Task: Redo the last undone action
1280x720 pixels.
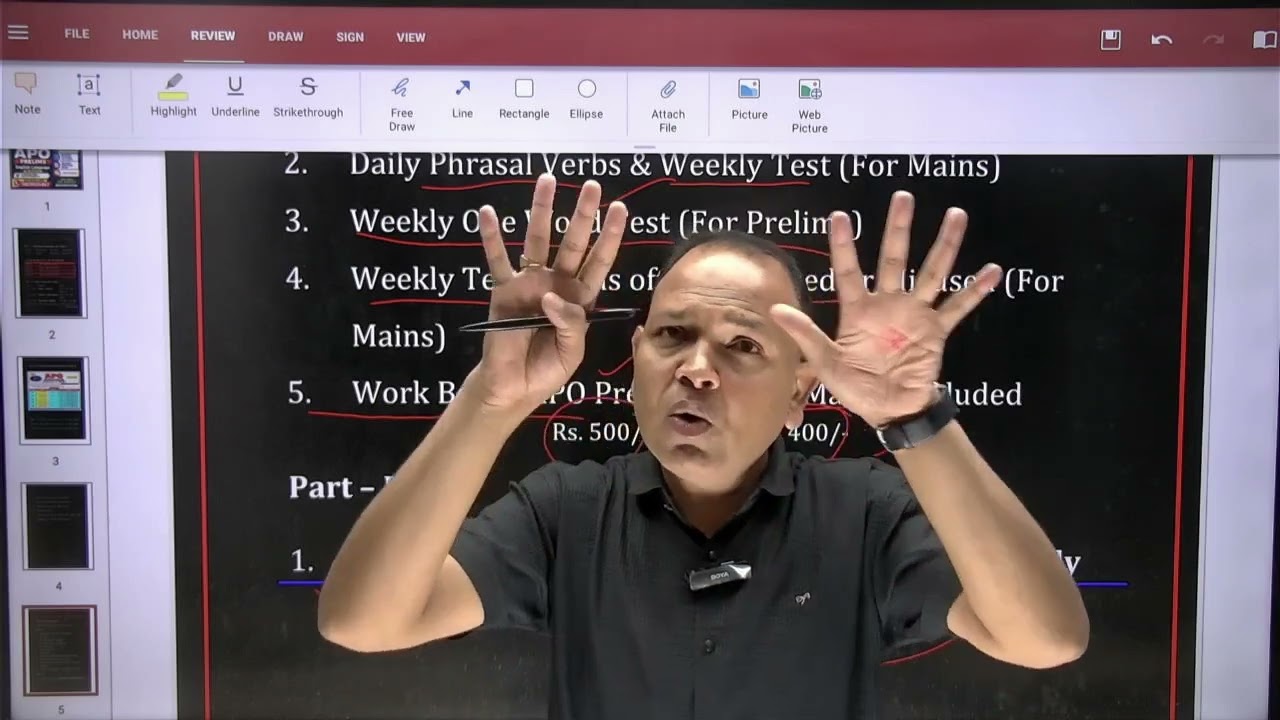Action: click(x=1213, y=40)
